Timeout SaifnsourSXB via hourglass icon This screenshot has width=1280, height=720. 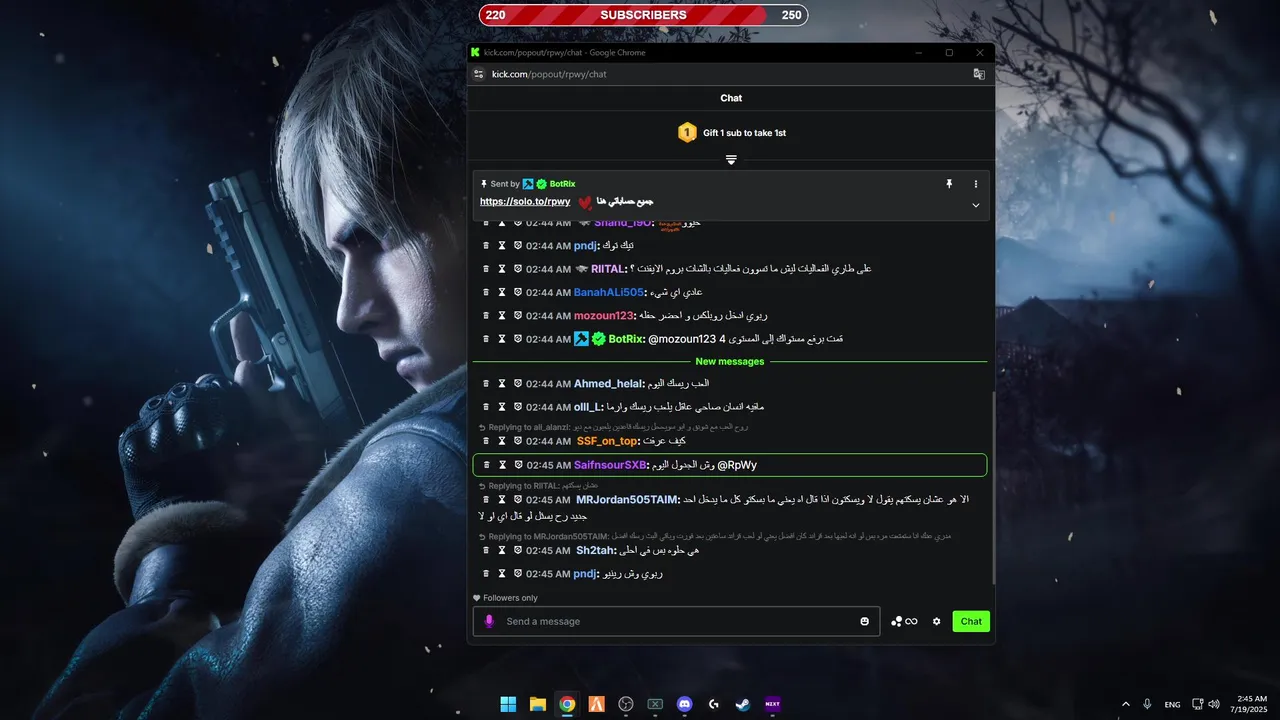point(502,465)
